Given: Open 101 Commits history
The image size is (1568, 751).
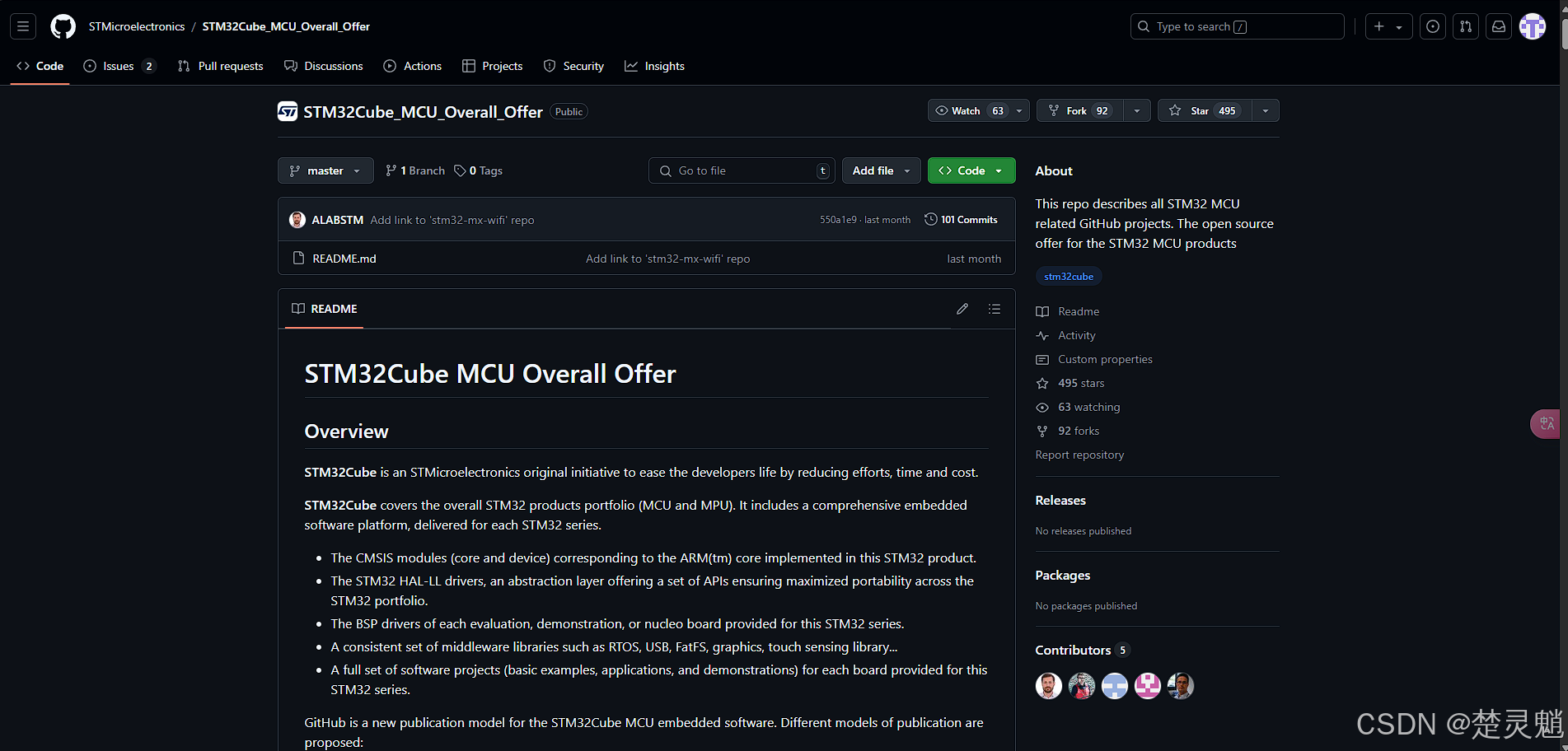Looking at the screenshot, I should pyautogui.click(x=961, y=219).
